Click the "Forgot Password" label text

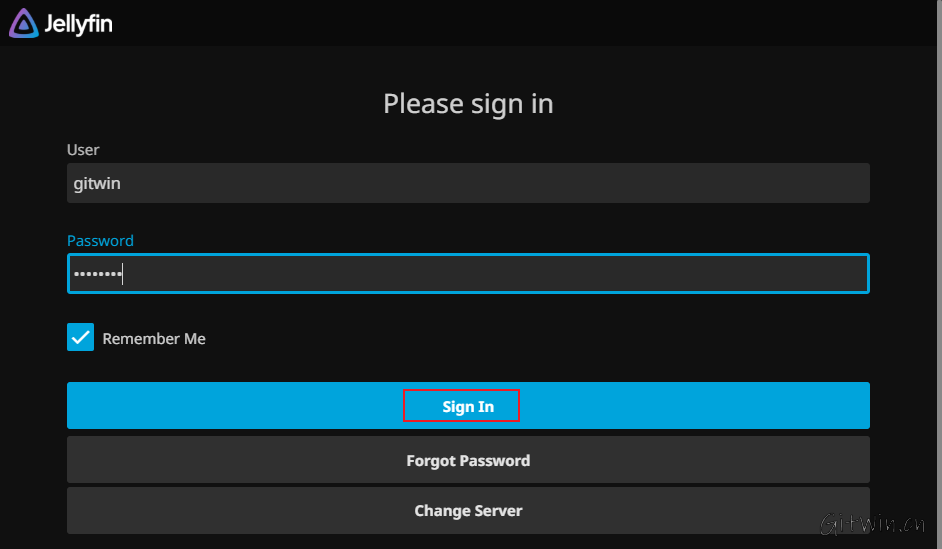coord(468,461)
